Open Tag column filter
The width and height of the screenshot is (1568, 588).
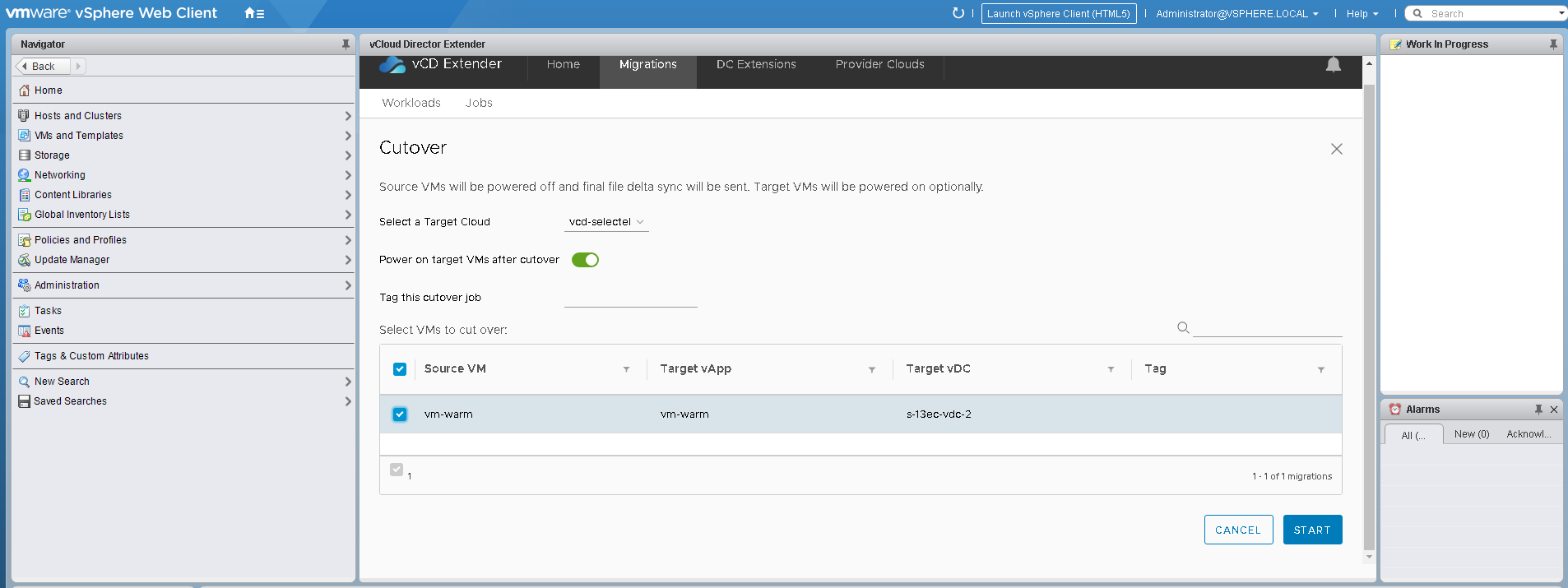pos(1321,370)
